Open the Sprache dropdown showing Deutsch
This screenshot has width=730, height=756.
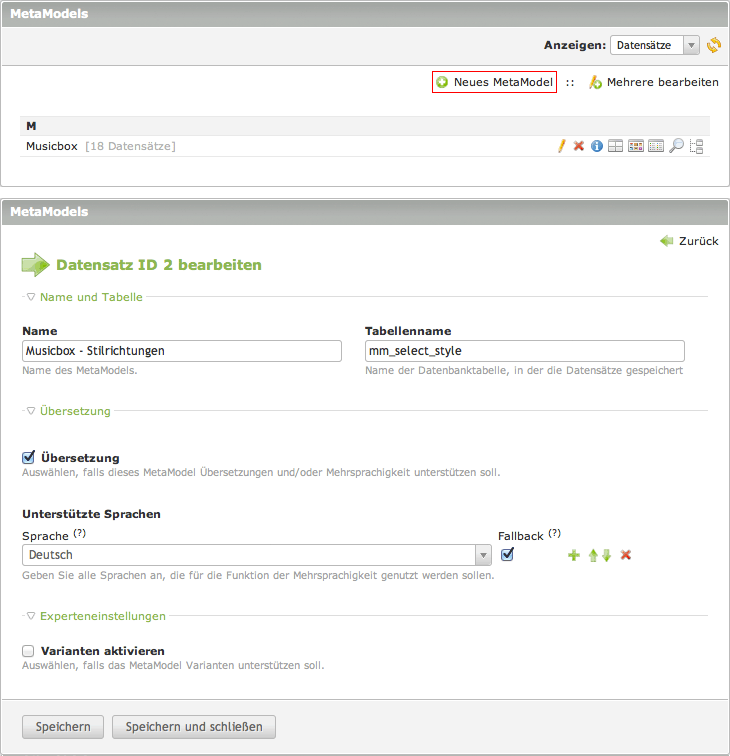point(256,555)
